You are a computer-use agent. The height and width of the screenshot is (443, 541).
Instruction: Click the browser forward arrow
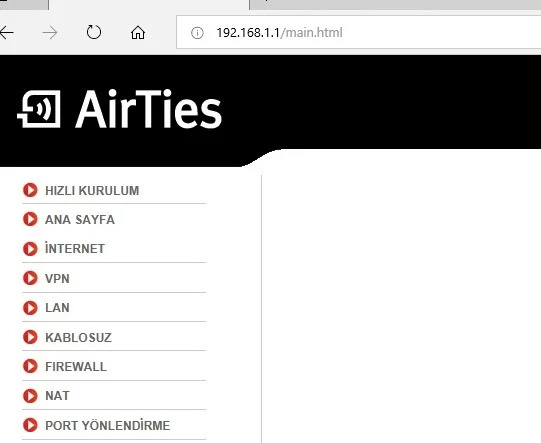(50, 33)
